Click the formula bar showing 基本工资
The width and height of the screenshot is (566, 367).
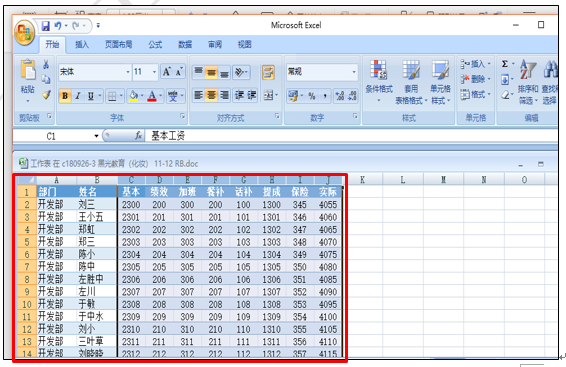(351, 136)
